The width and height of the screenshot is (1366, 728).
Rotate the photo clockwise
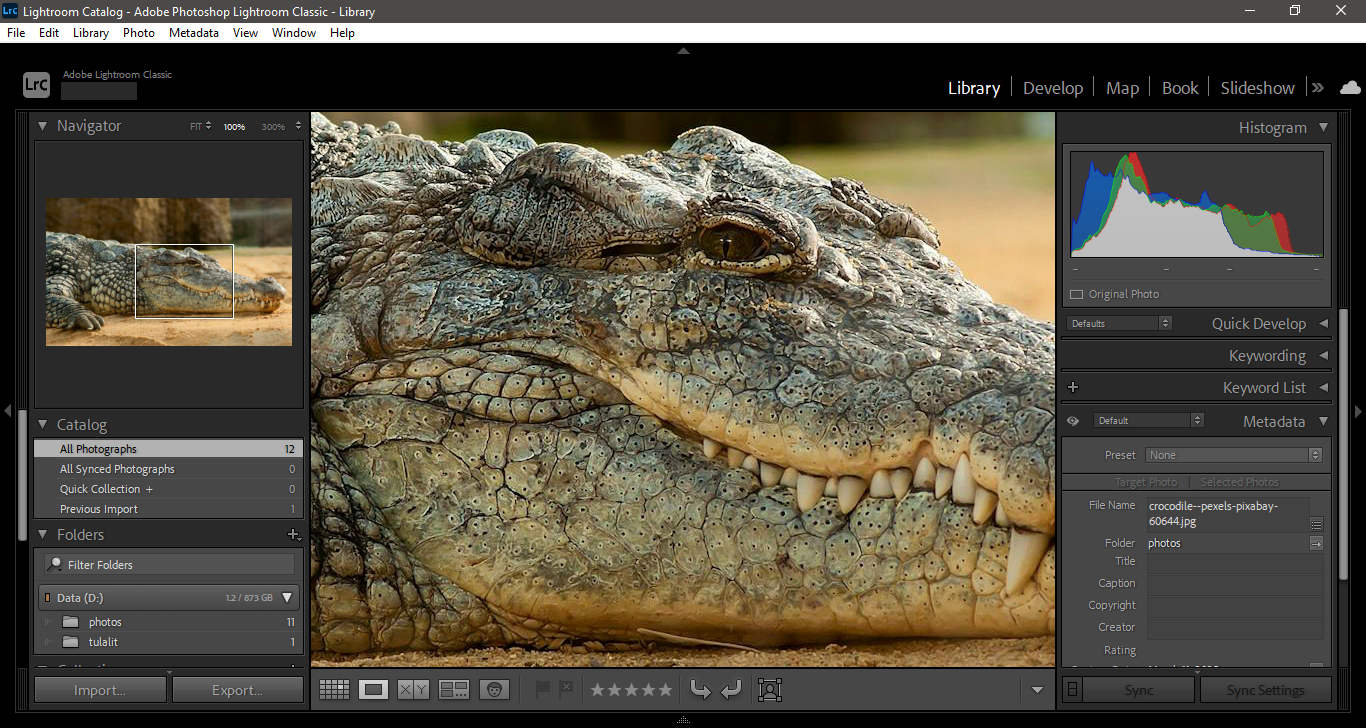click(731, 689)
